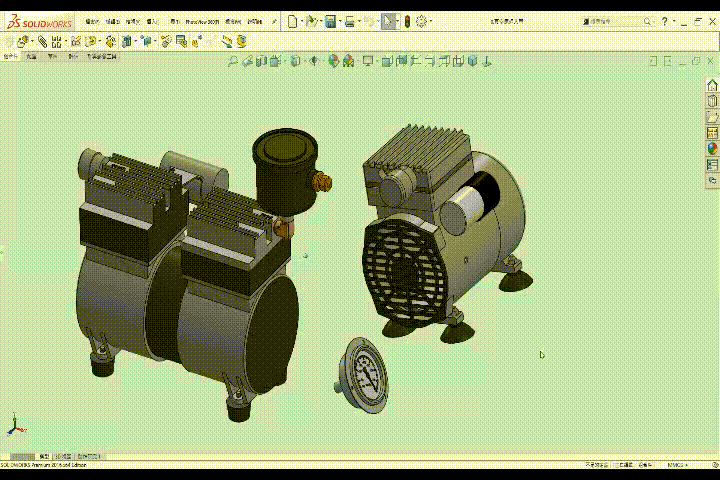Click the Save icon in the toolbar
Viewport: 720px width, 480px height.
pos(330,21)
